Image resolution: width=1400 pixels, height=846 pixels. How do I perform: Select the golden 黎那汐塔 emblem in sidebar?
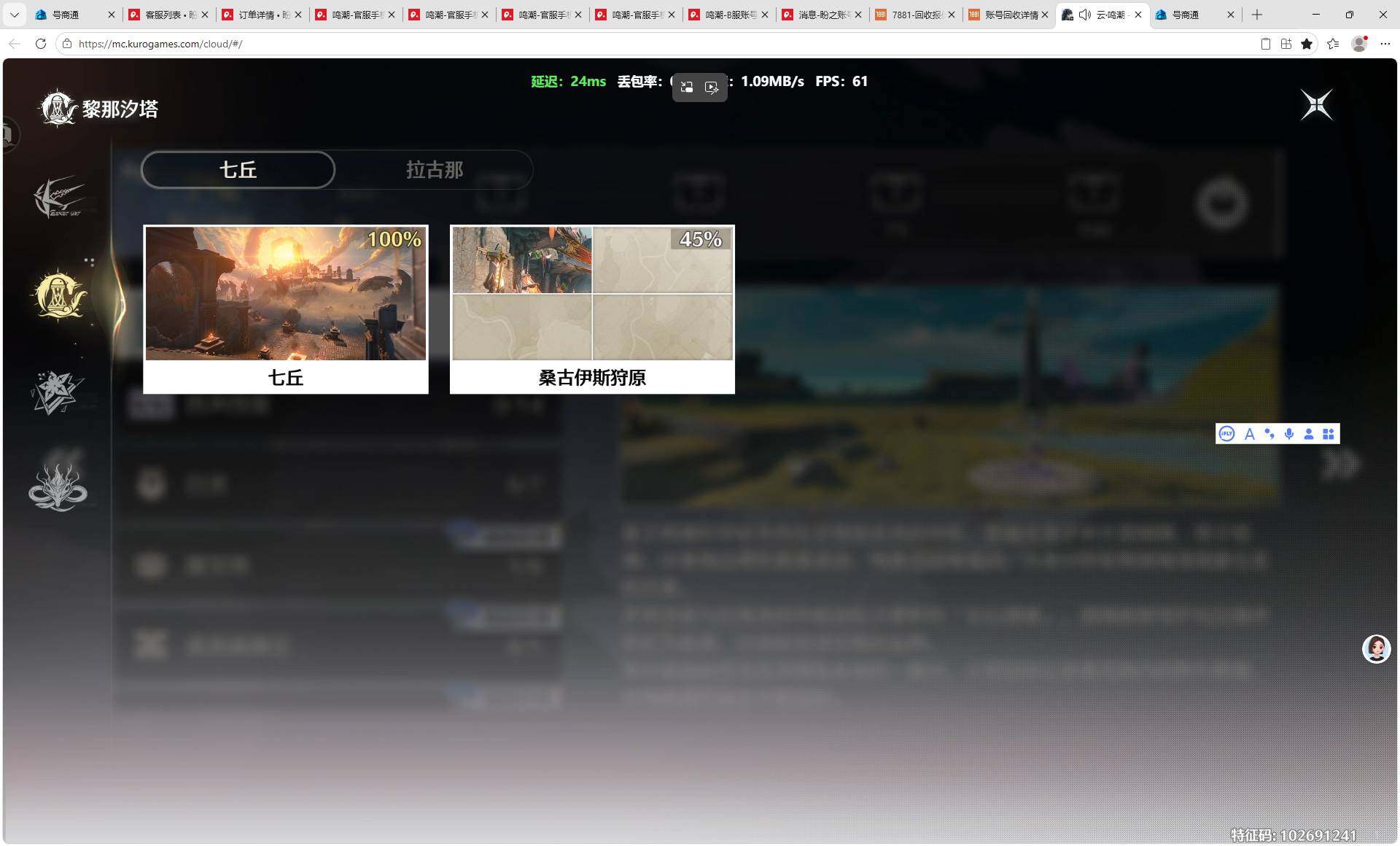pyautogui.click(x=58, y=295)
